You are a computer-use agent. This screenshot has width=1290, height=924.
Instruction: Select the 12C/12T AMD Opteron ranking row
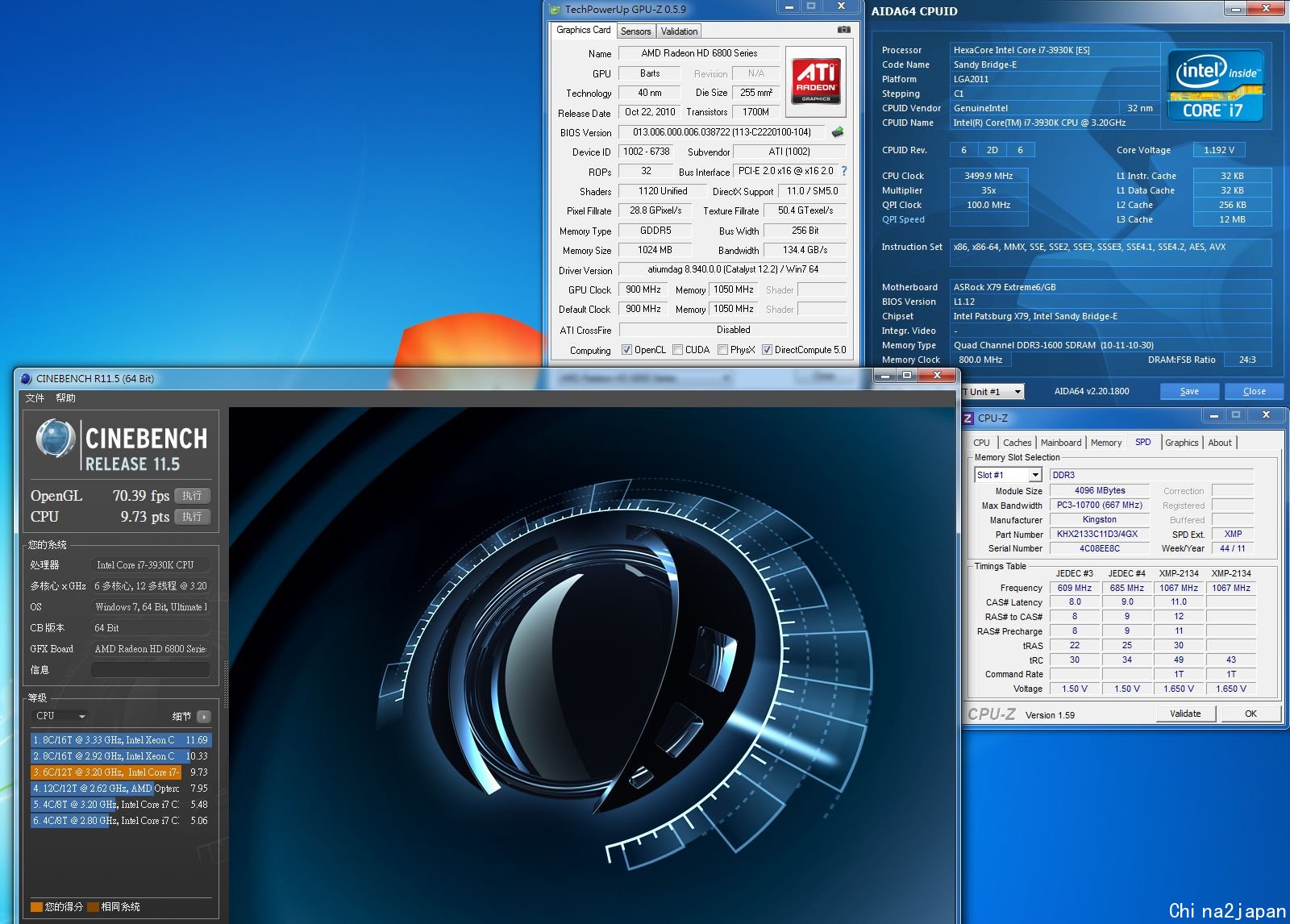pos(121,788)
